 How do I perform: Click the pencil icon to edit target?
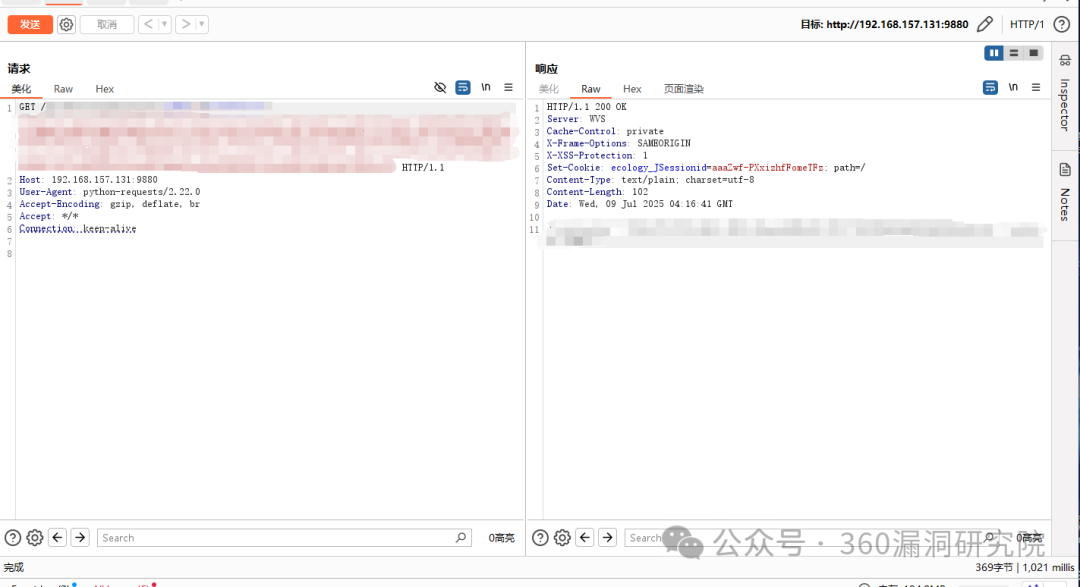985,24
